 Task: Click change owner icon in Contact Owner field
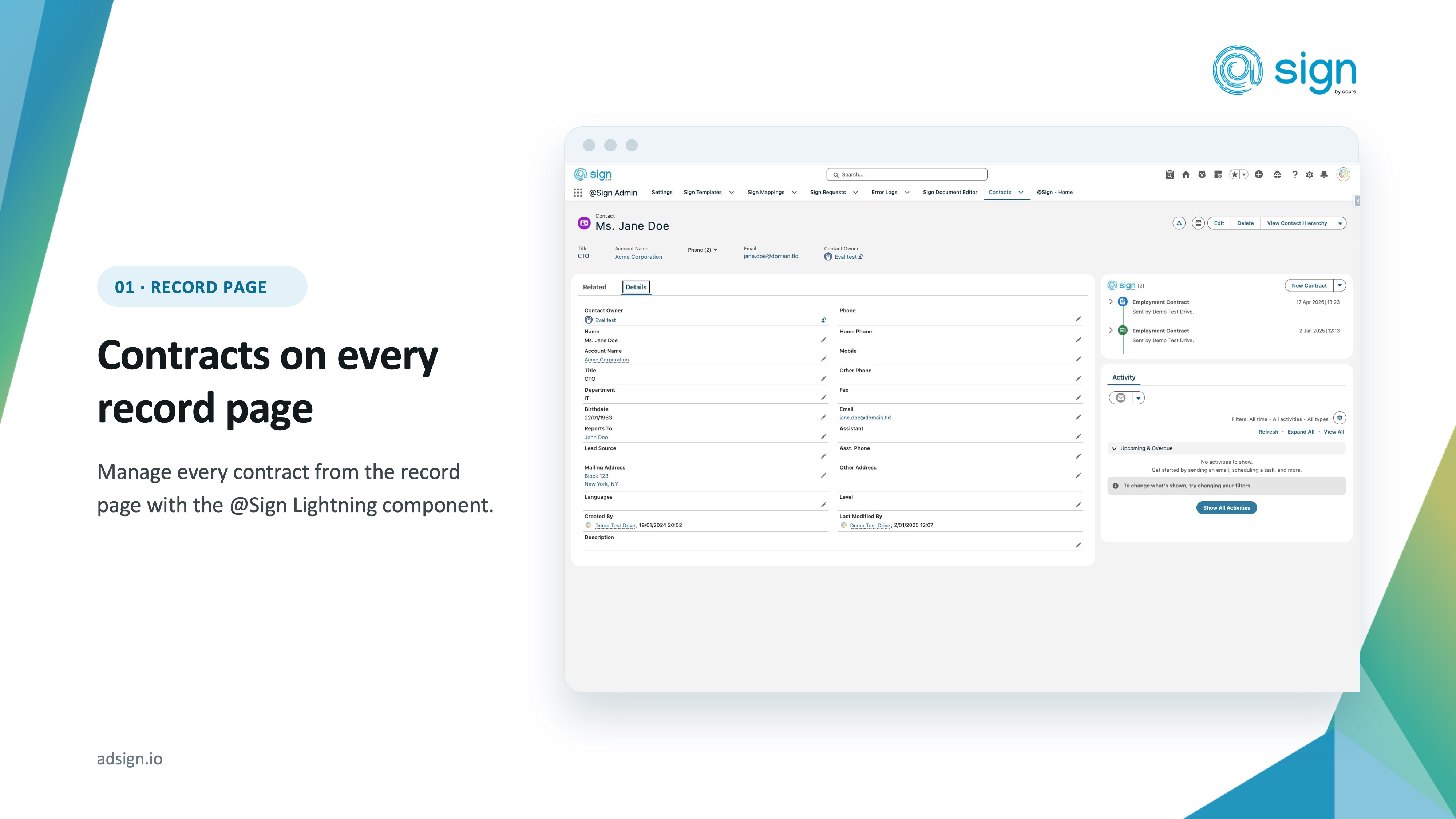click(x=823, y=320)
